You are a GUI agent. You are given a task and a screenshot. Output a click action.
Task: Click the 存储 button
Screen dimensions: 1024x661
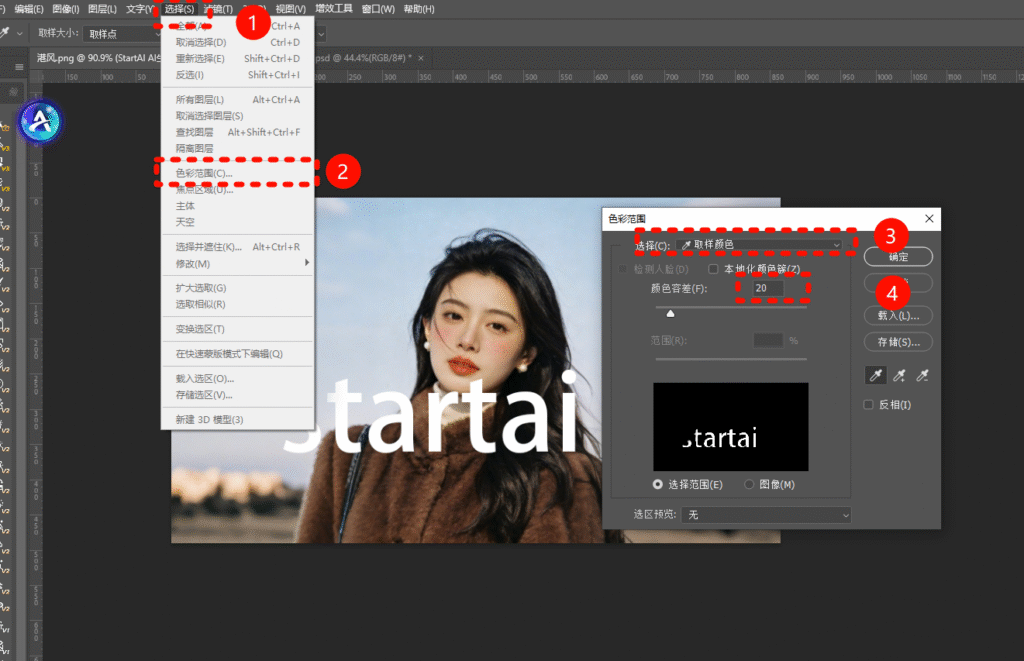[x=898, y=342]
